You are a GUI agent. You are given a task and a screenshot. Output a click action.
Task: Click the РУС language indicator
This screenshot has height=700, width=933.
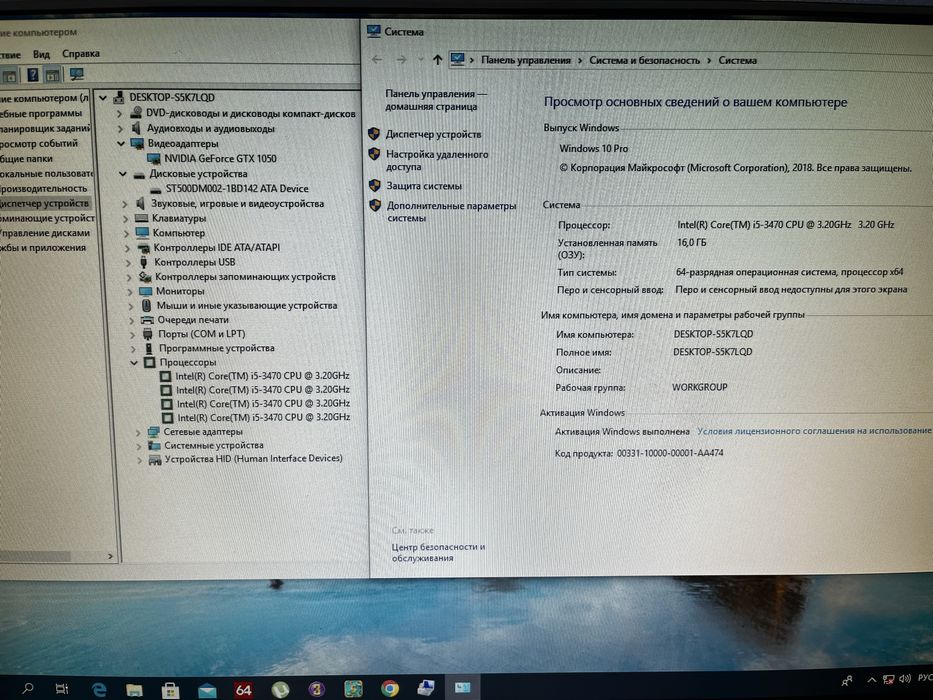925,678
